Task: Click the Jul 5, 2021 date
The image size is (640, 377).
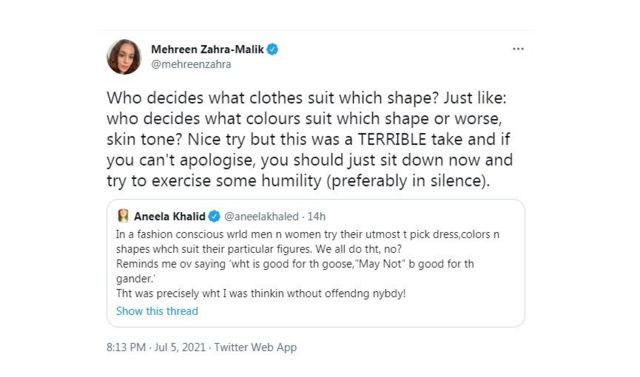Action: coord(180,347)
